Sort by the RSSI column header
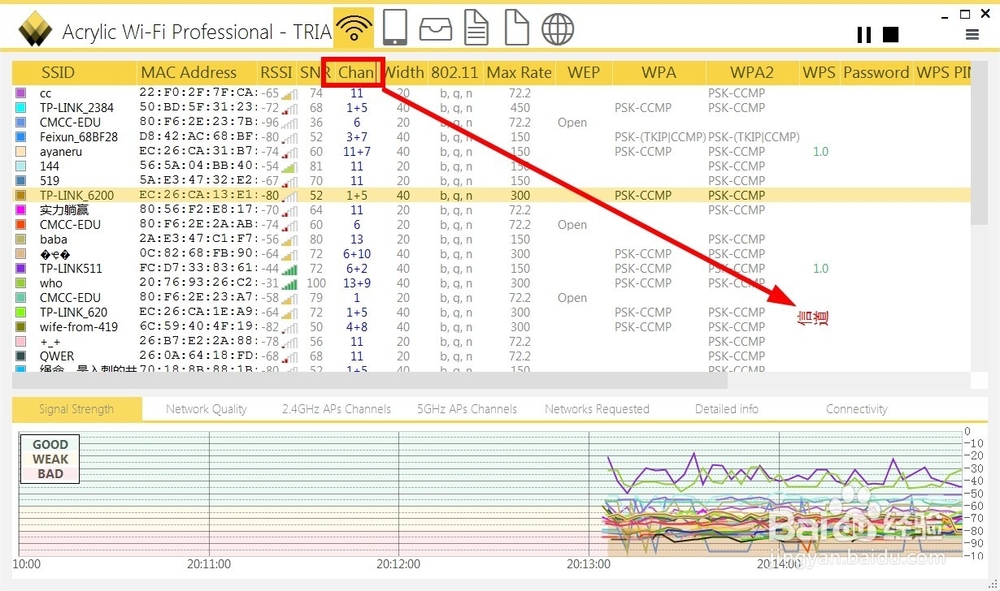 (276, 73)
